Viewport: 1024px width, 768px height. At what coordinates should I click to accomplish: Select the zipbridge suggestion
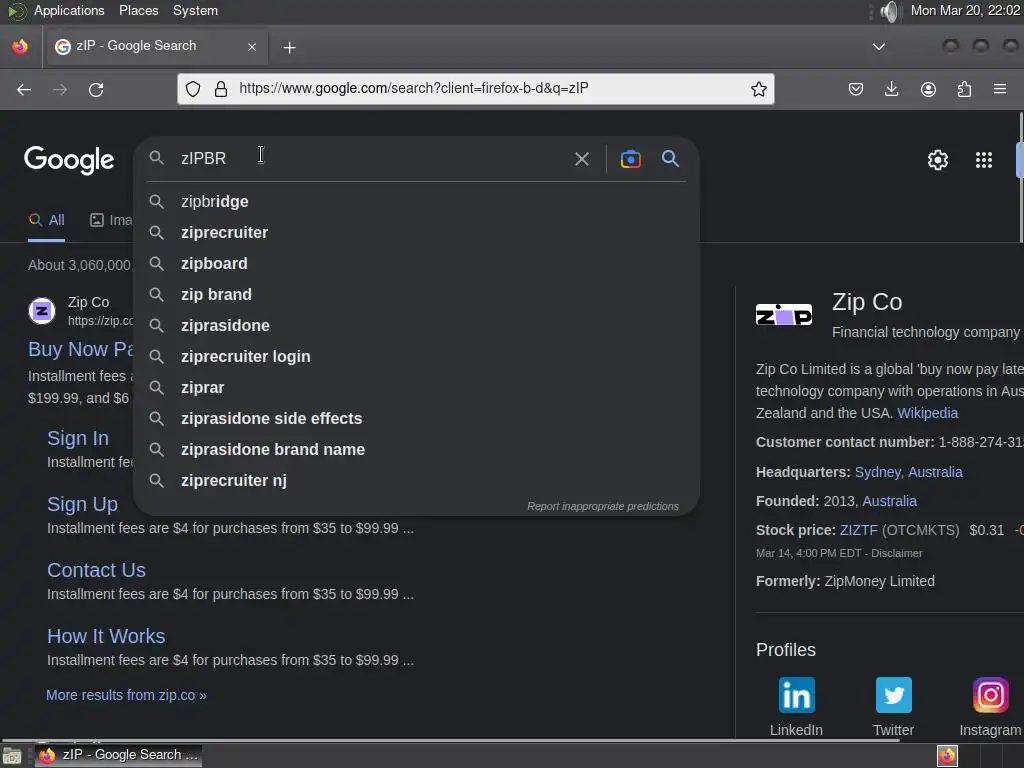(x=416, y=201)
